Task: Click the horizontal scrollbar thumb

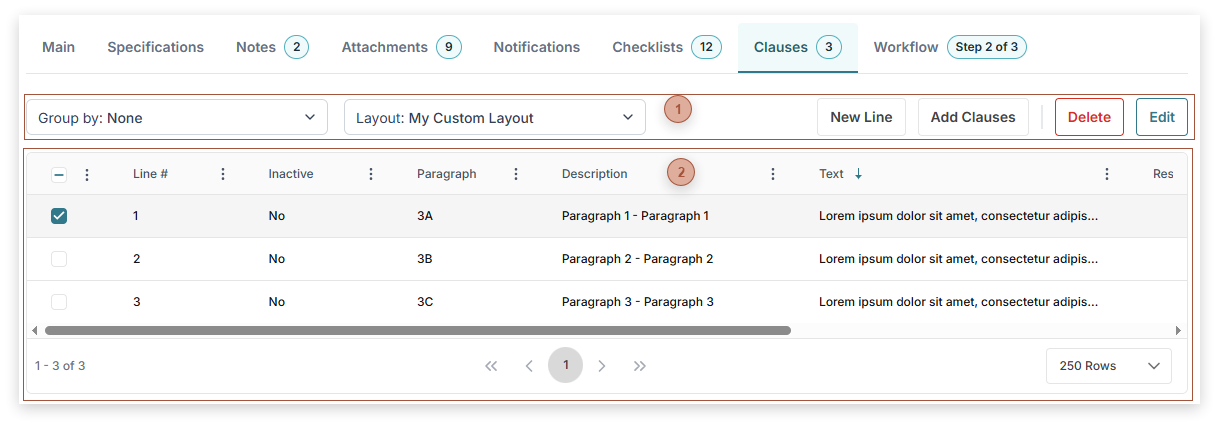Action: pos(418,330)
